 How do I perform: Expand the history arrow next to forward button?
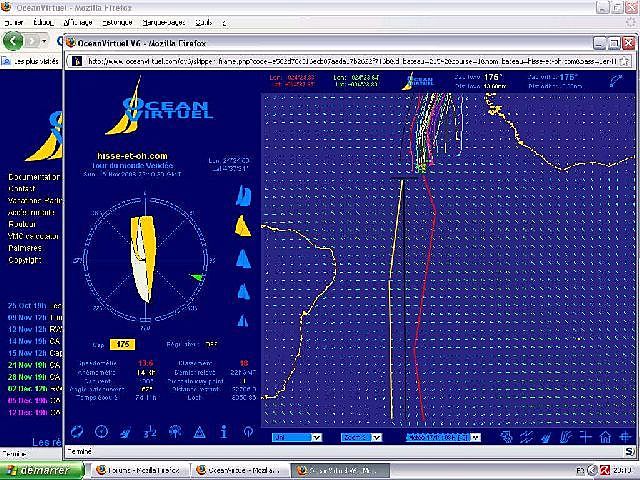point(44,41)
